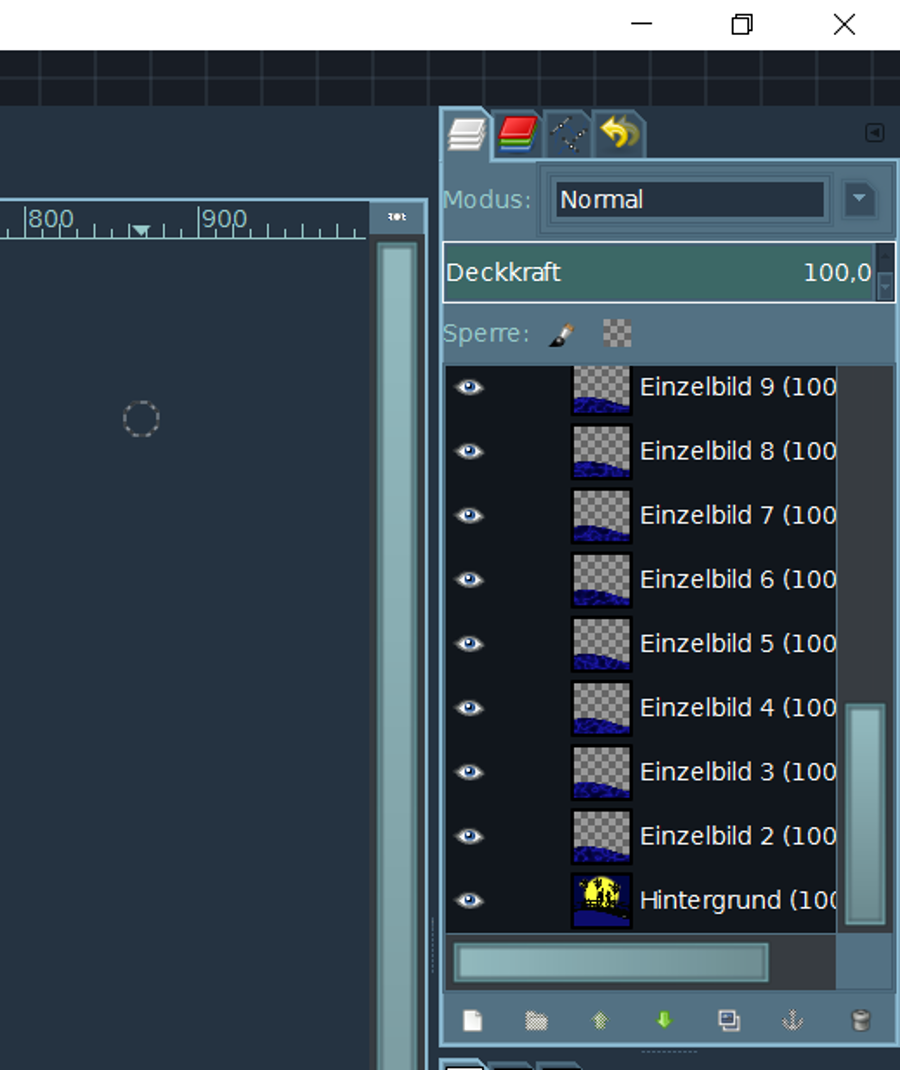Viewport: 900px width, 1070px height.
Task: Click the layer name 'Einzelbild 3 (100'
Action: coord(738,772)
